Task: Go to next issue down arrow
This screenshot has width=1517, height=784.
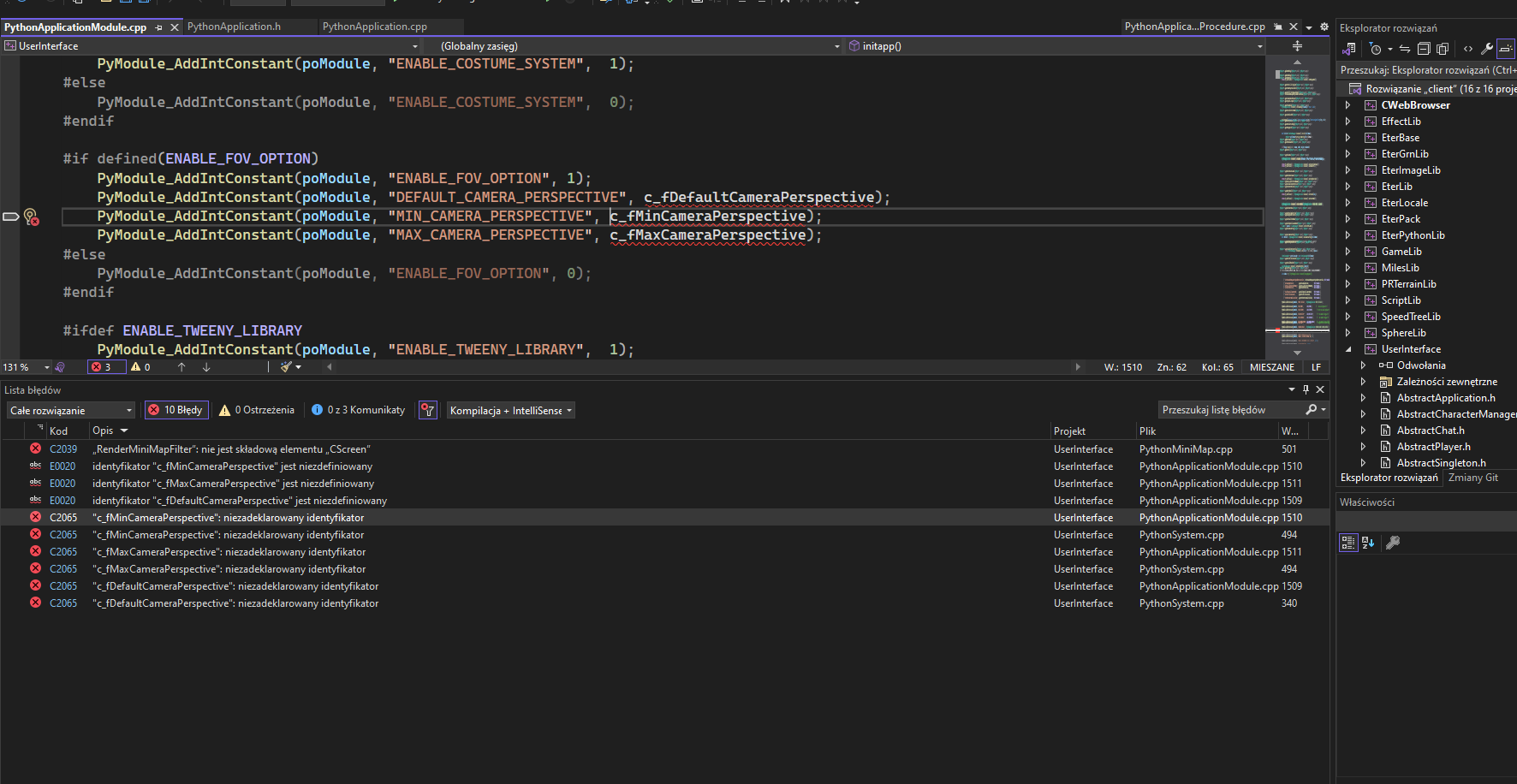Action: [206, 367]
